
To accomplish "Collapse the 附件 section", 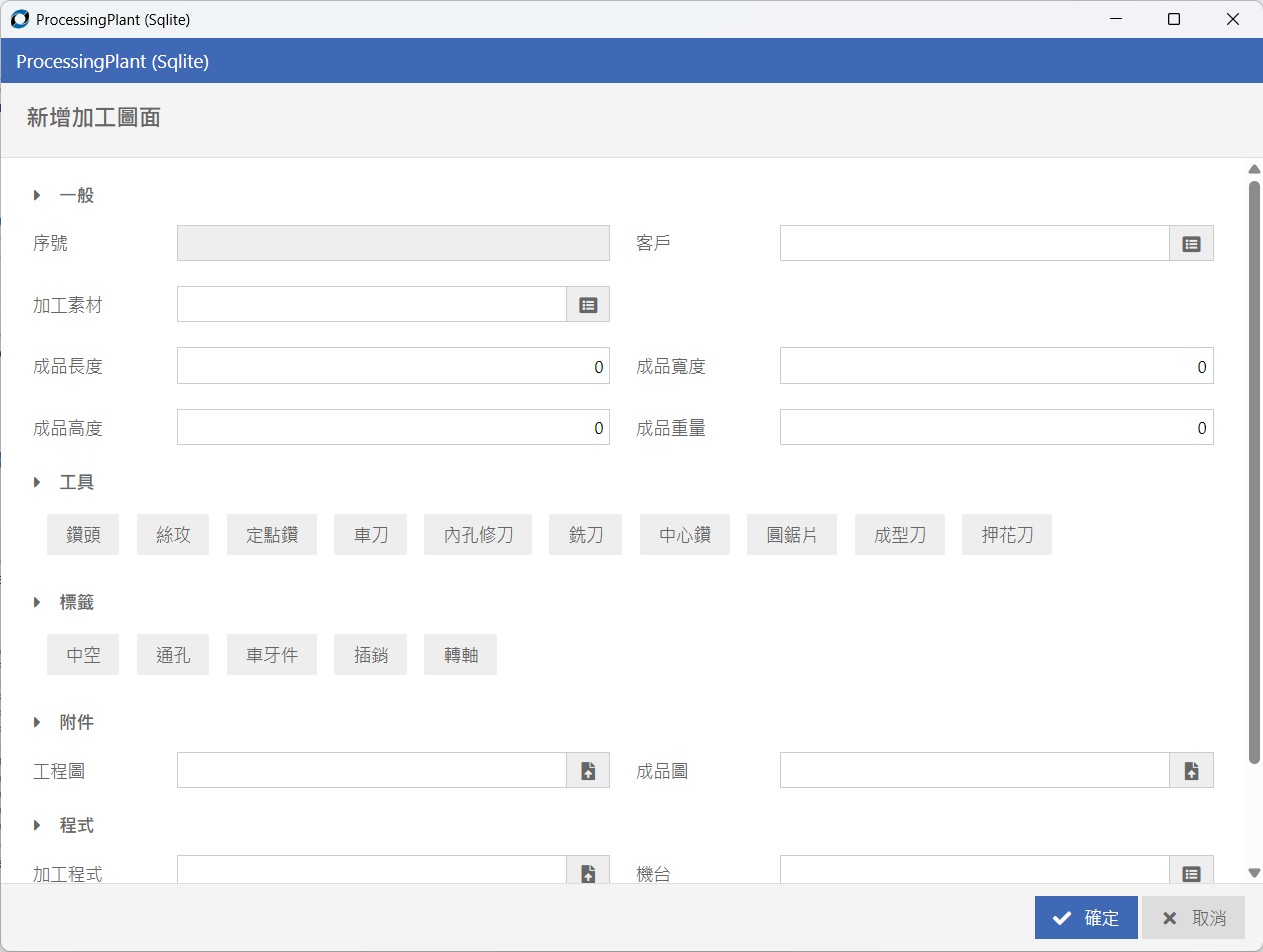I will [x=37, y=722].
